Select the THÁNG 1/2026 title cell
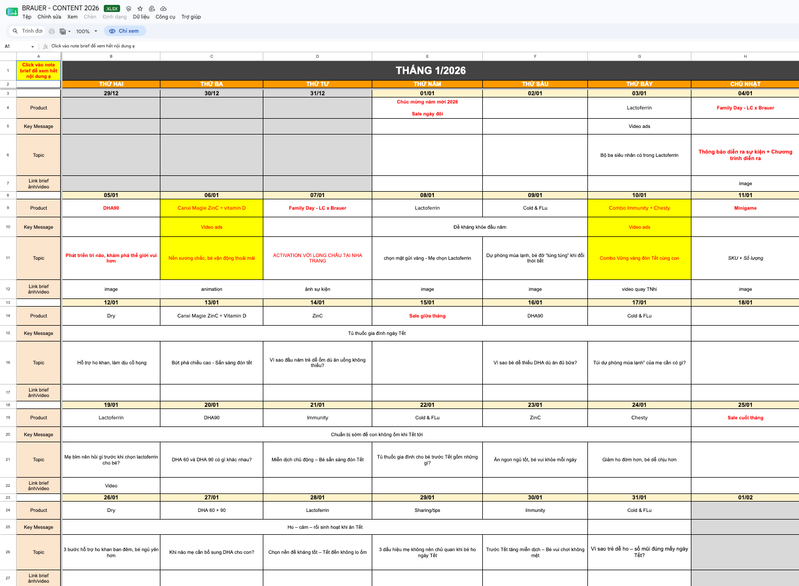The height and width of the screenshot is (586, 799). click(x=431, y=70)
